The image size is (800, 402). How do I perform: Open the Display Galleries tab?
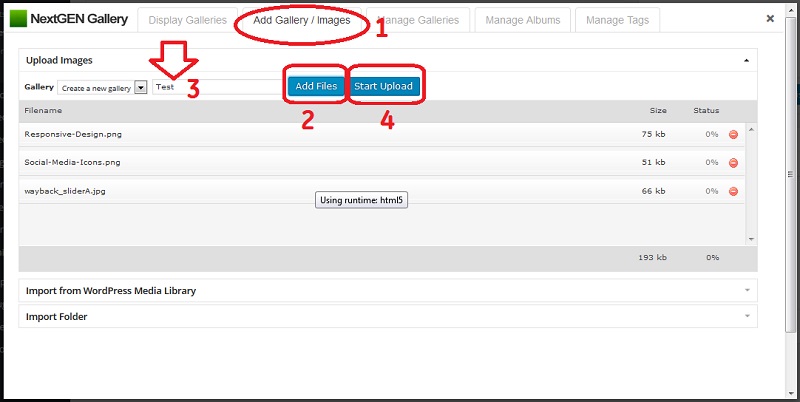[188, 20]
